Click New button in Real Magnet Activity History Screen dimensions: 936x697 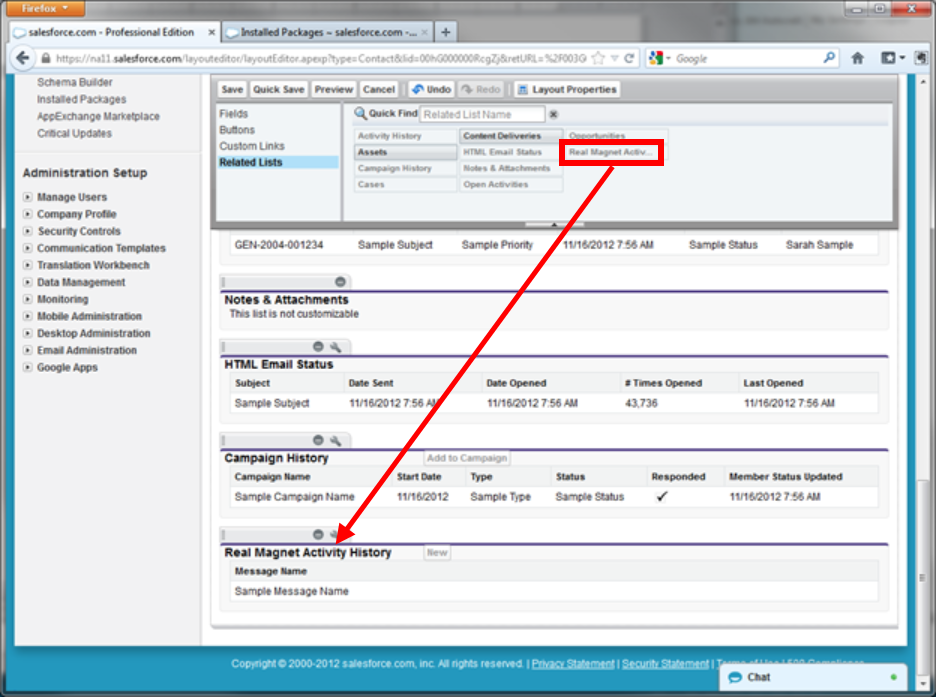point(437,553)
